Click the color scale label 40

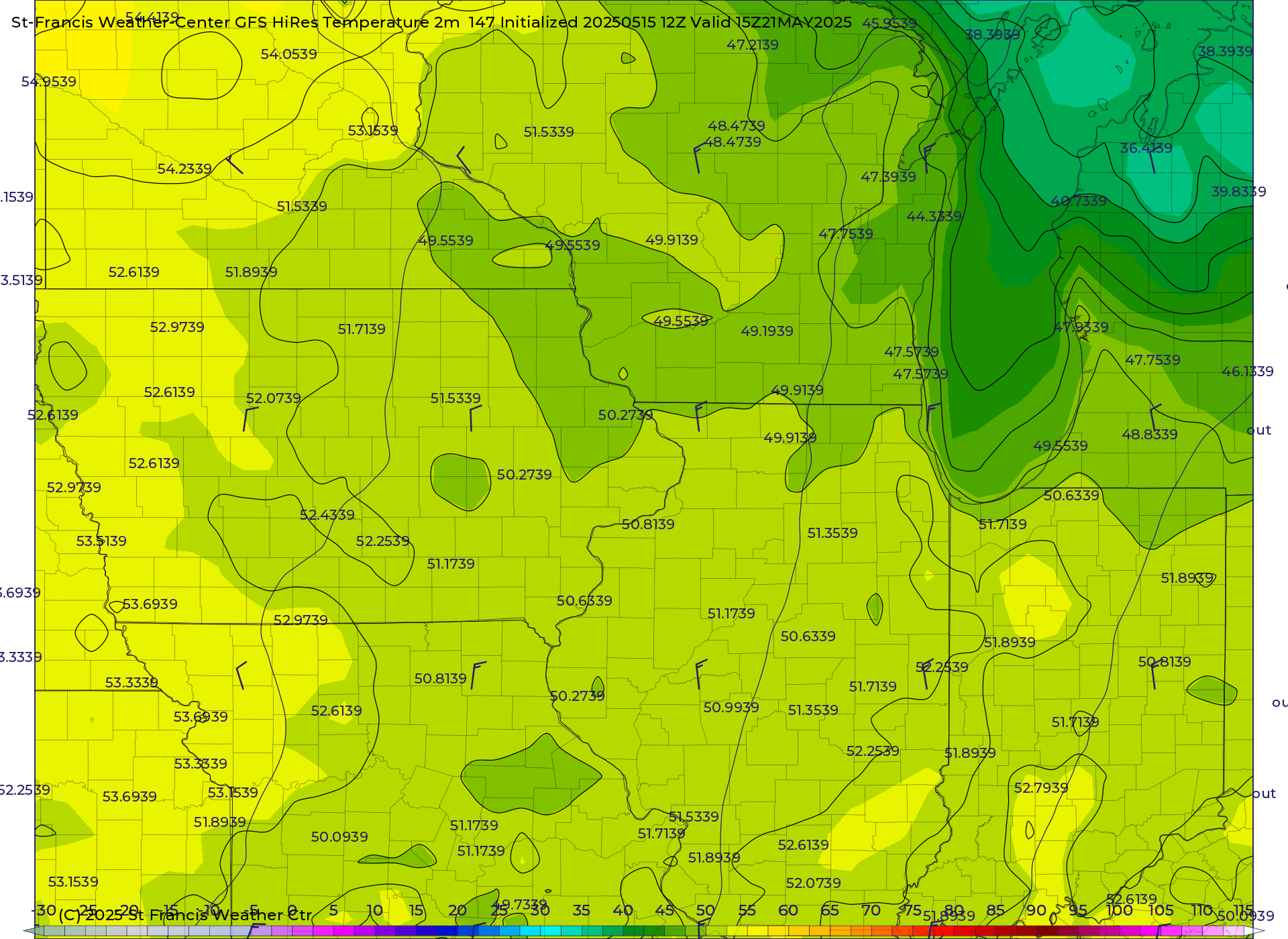point(623,910)
